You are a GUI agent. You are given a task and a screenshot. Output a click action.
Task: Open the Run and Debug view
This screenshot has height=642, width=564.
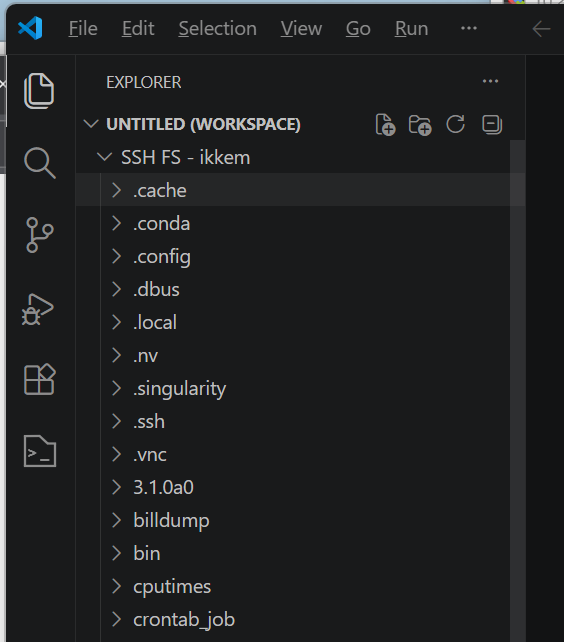point(38,309)
